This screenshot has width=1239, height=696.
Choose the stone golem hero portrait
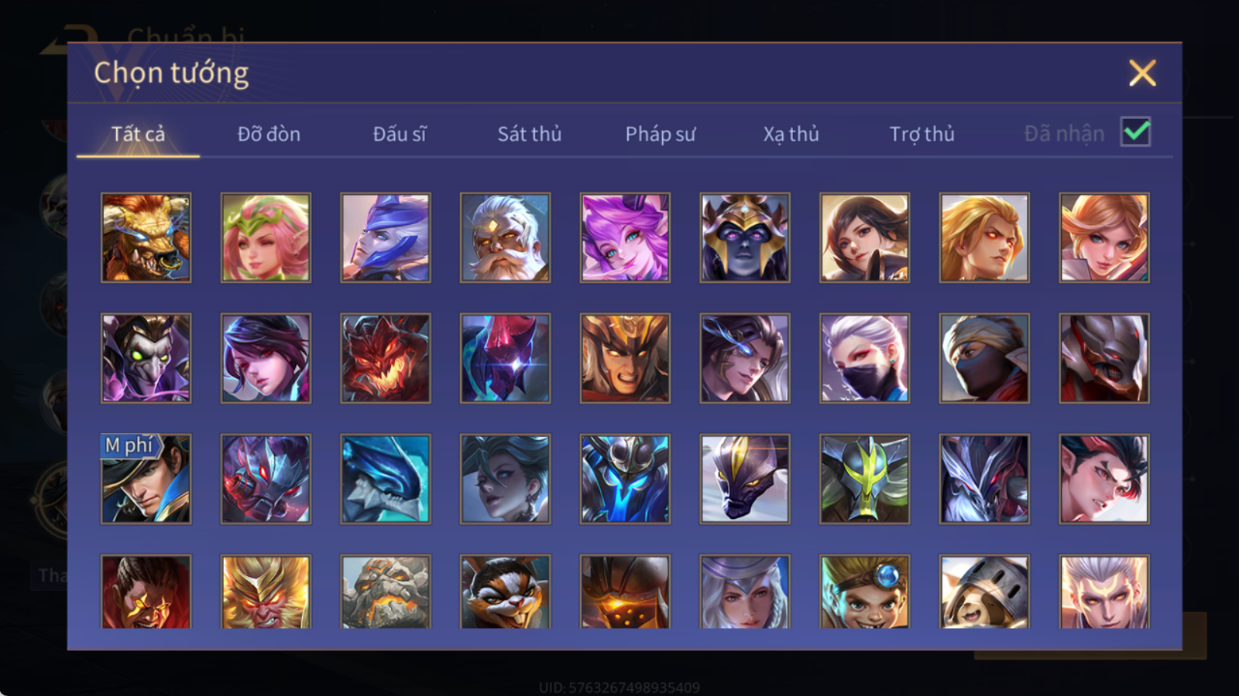(385, 592)
